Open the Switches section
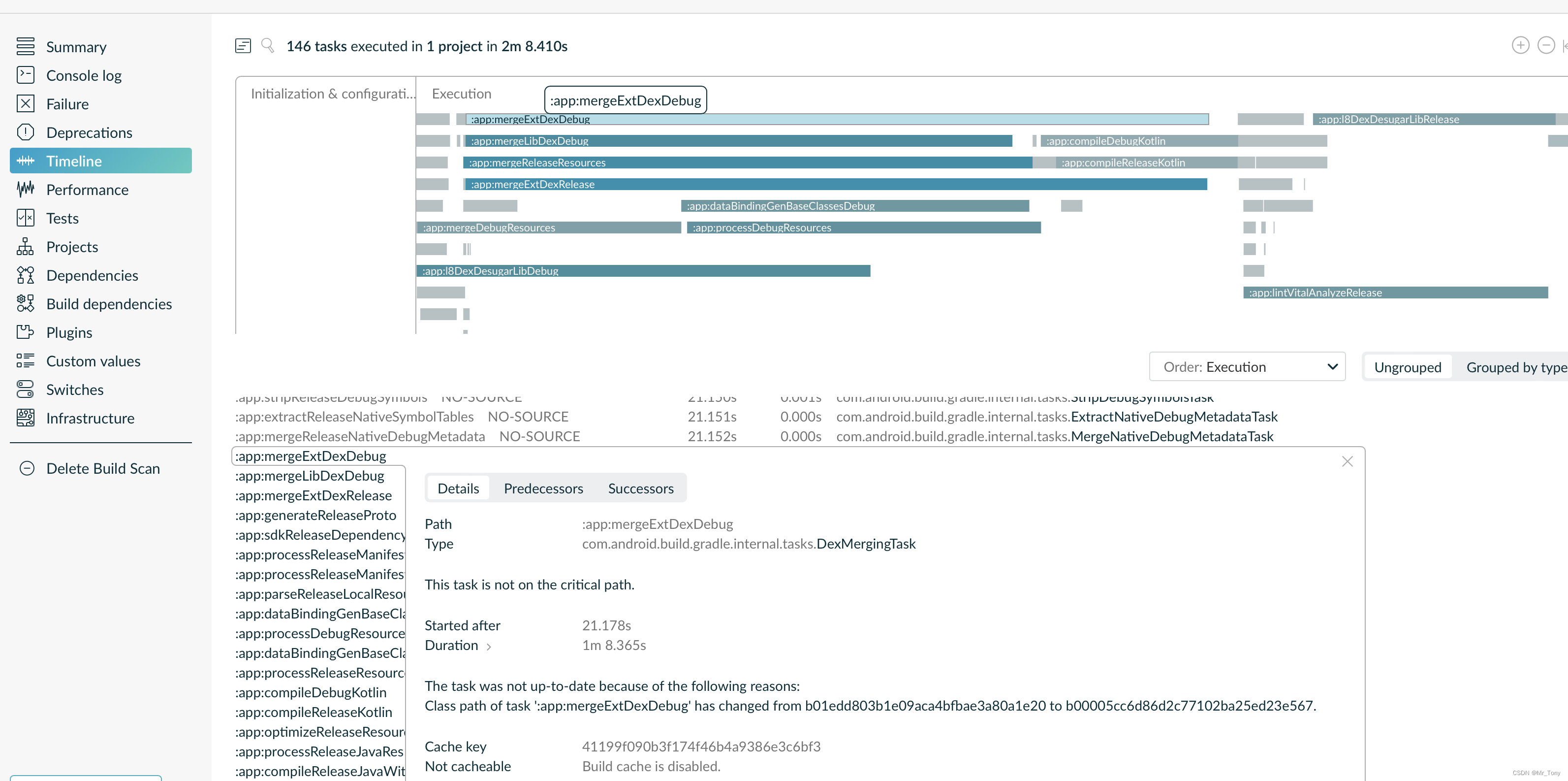This screenshot has width=1568, height=781. (x=74, y=390)
